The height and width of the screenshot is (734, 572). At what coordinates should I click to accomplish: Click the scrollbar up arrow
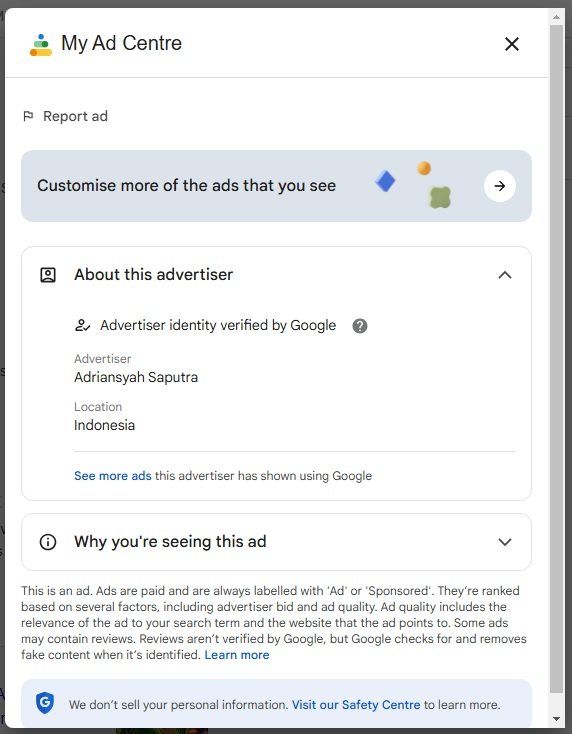coord(556,17)
